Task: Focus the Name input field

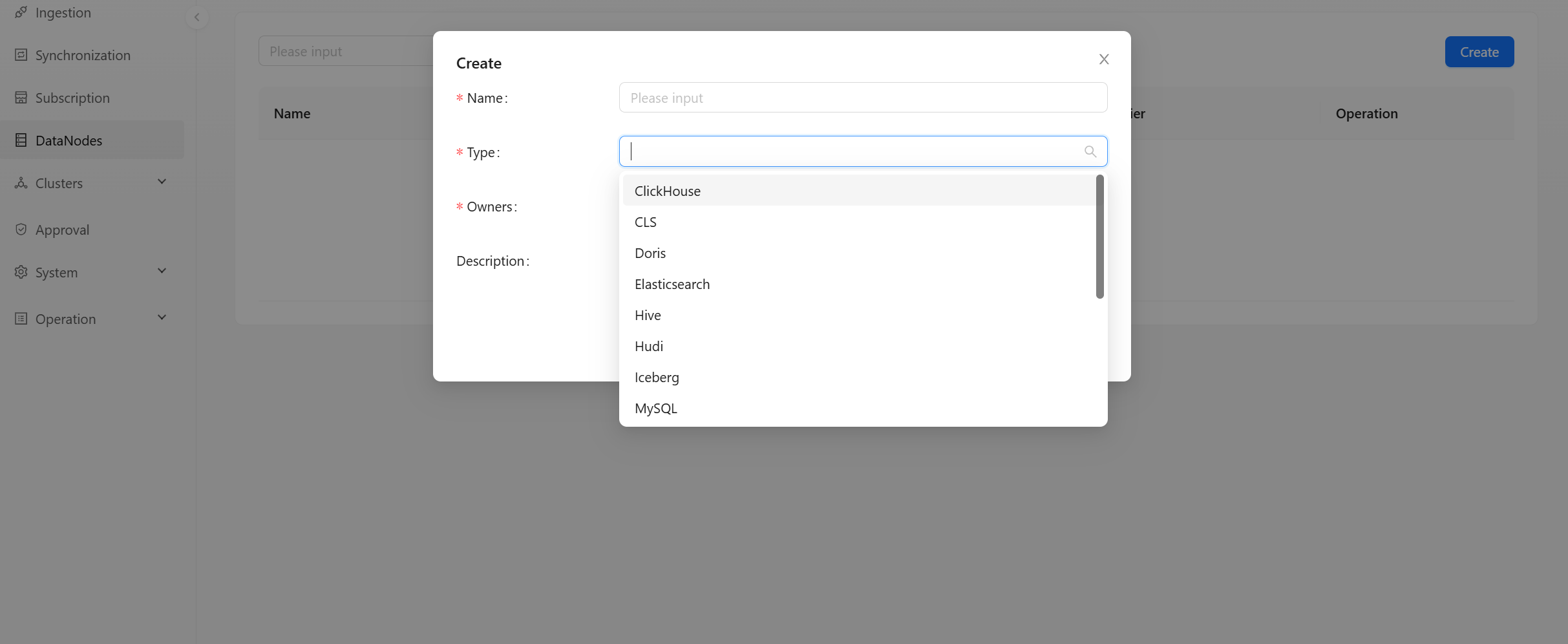Action: 862,98
